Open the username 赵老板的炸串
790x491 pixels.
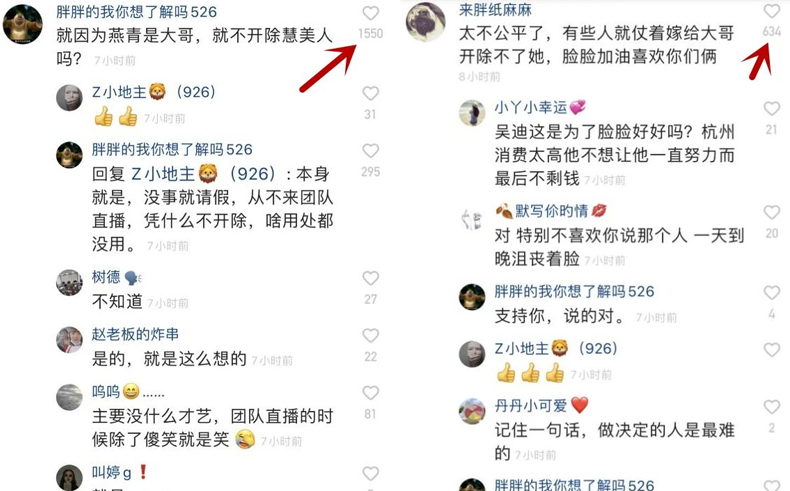coord(135,334)
